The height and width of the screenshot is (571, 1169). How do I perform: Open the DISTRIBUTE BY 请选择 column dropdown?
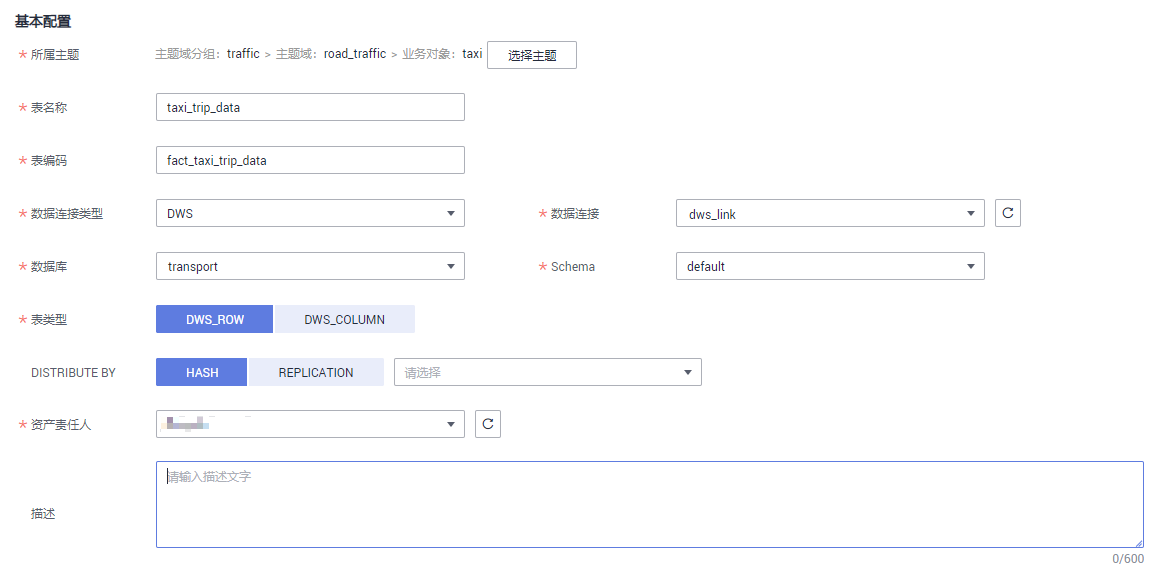[548, 372]
